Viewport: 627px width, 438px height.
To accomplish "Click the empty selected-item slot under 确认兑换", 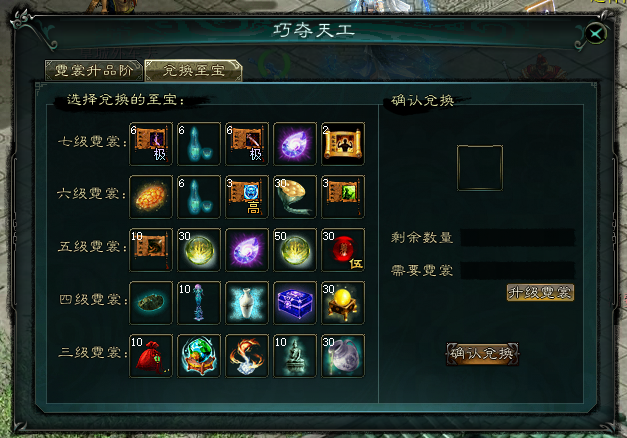I will tap(480, 168).
